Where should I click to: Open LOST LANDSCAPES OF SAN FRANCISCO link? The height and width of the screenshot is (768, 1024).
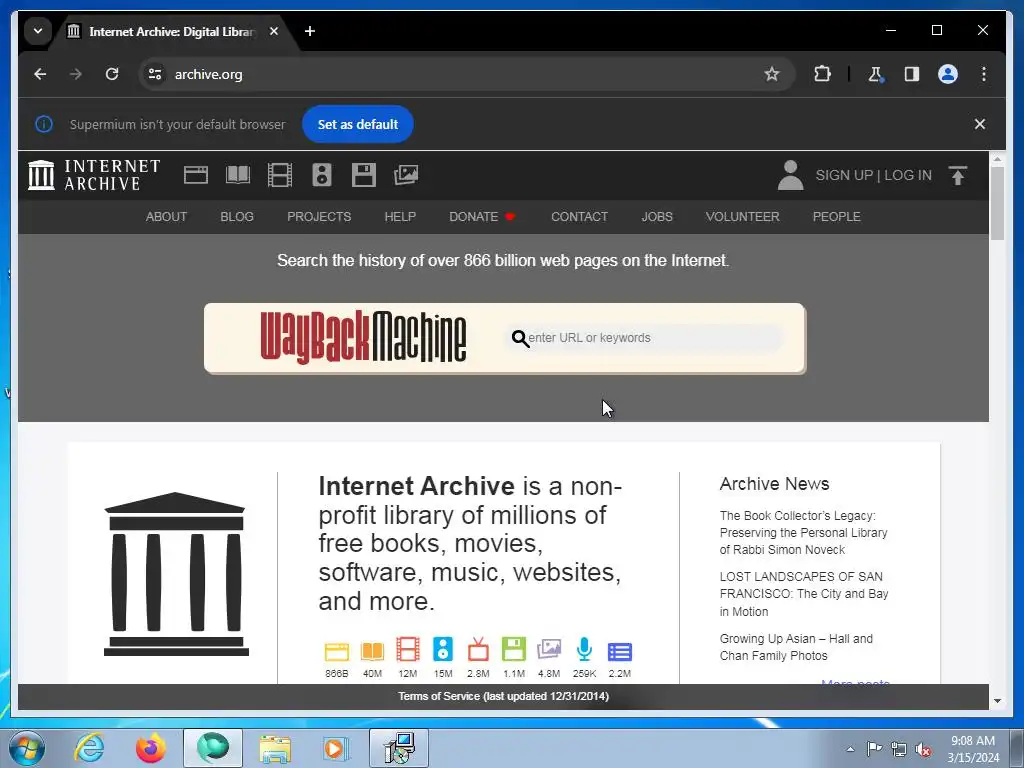coord(804,594)
